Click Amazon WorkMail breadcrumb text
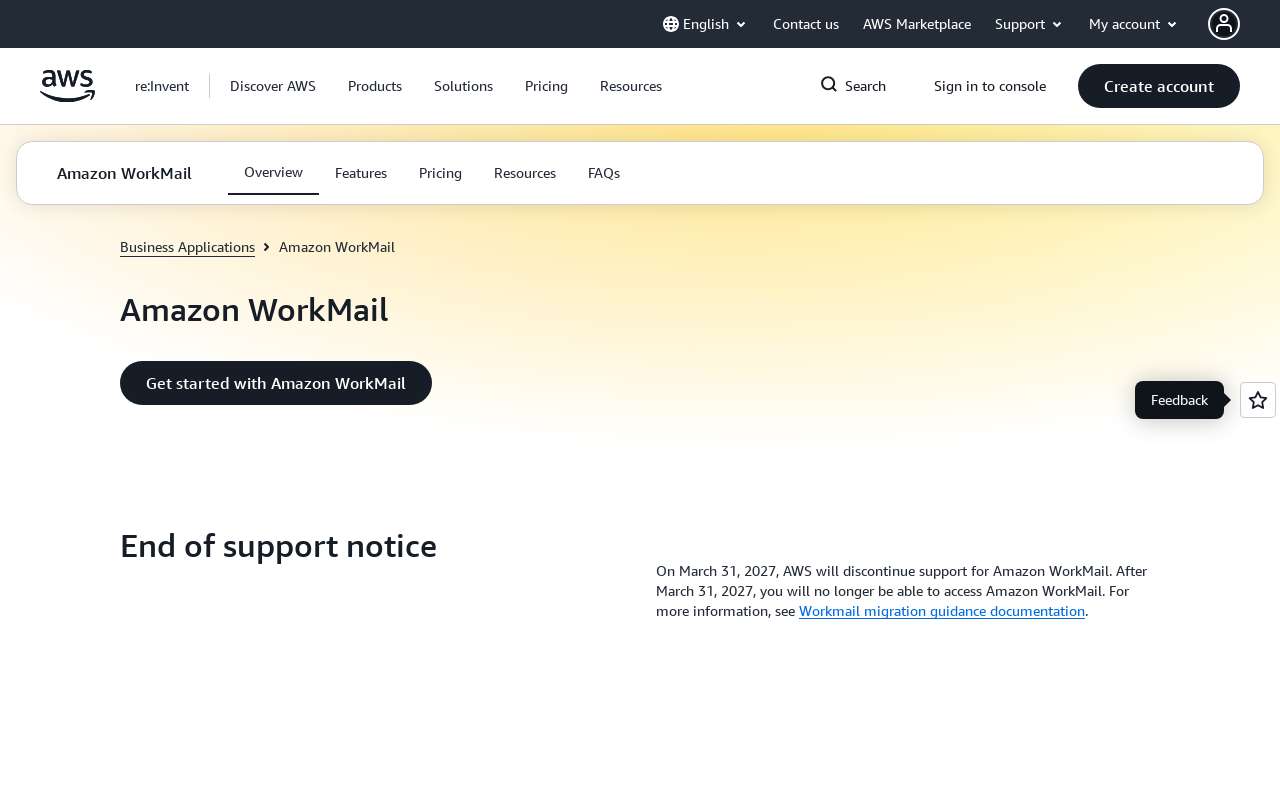The image size is (1280, 800). [337, 247]
